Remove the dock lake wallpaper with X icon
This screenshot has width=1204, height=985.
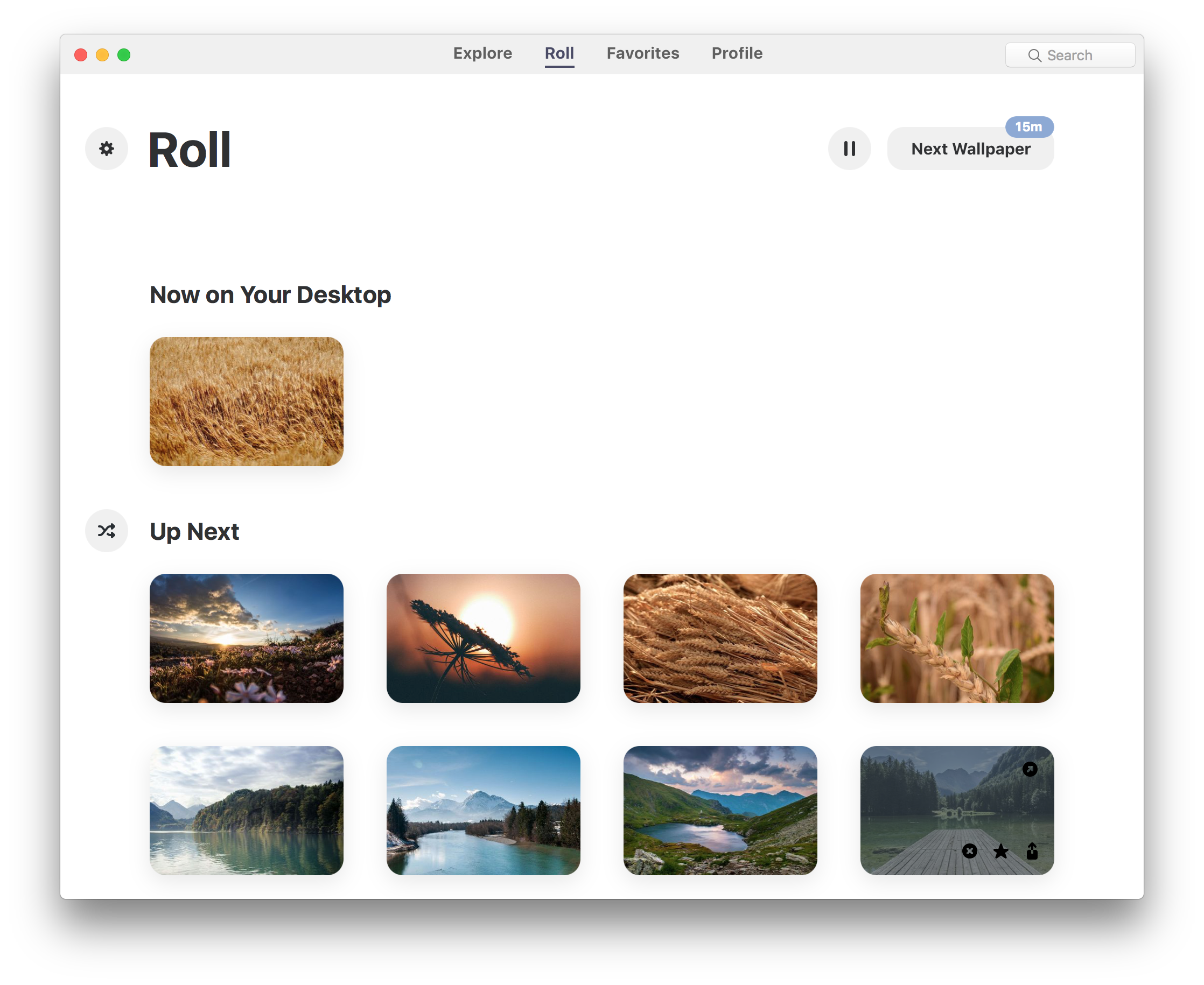tap(969, 850)
